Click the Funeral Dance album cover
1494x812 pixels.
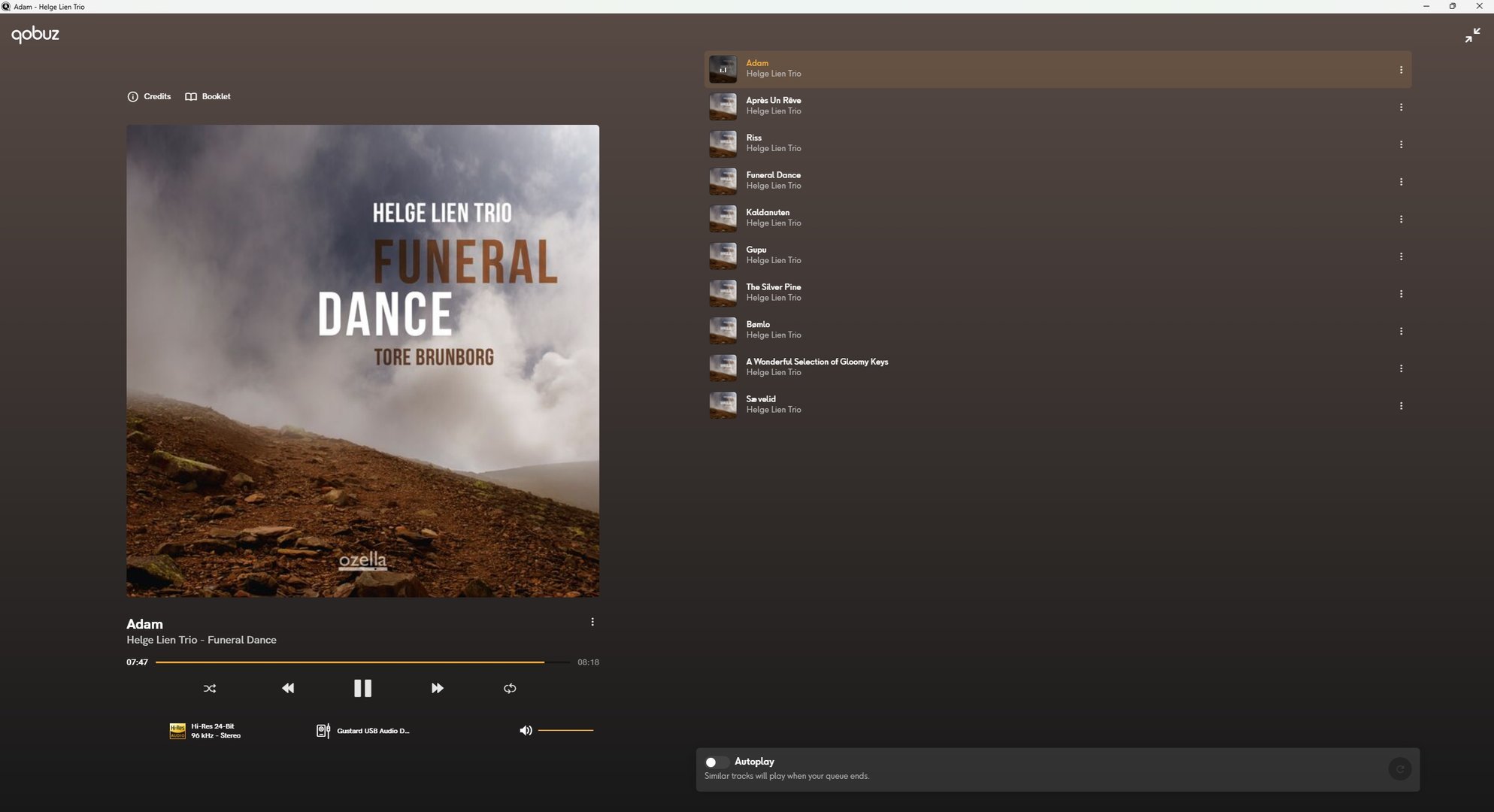tap(362, 361)
